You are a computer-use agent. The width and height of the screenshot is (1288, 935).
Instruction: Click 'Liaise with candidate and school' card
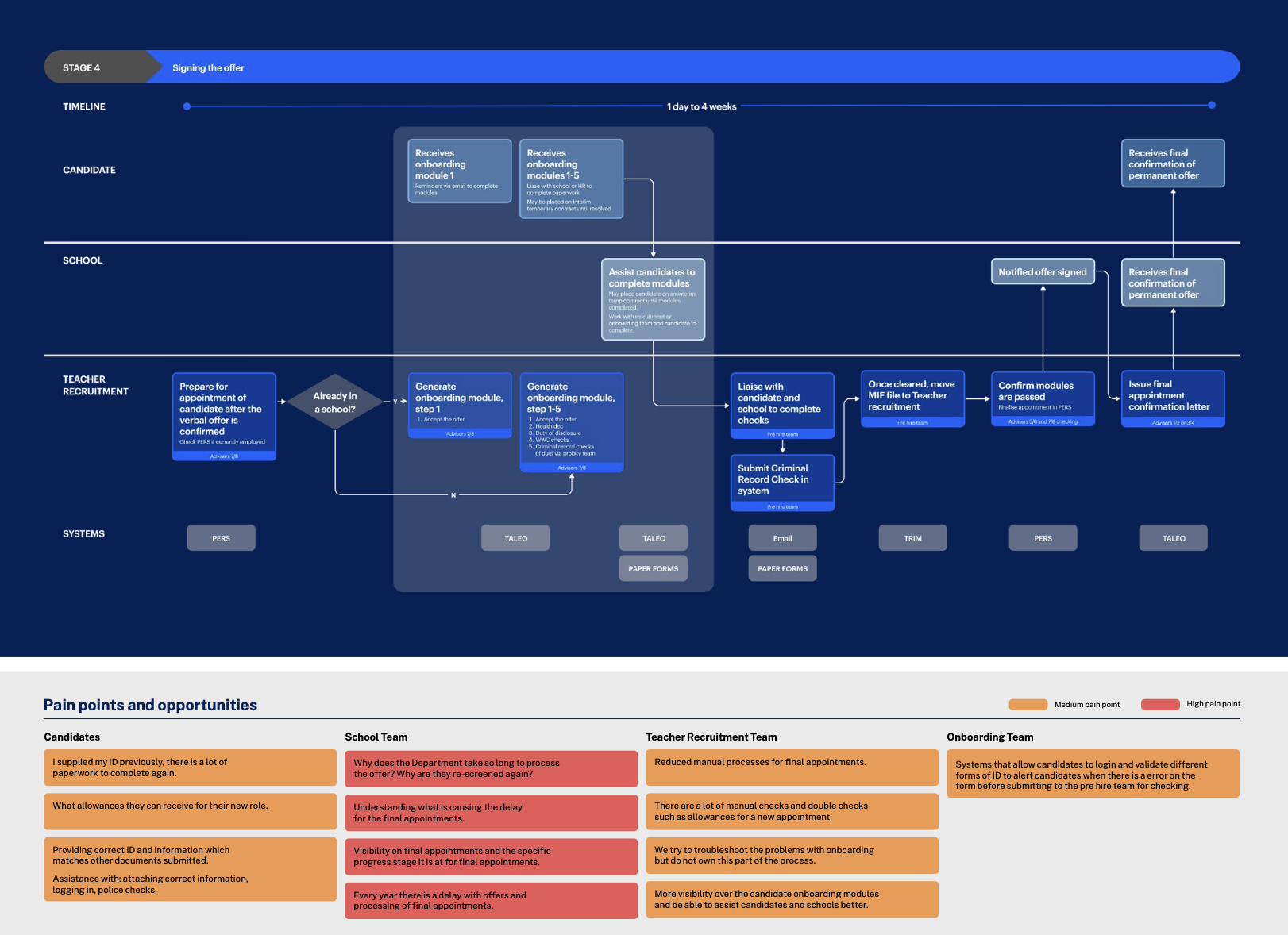point(782,406)
